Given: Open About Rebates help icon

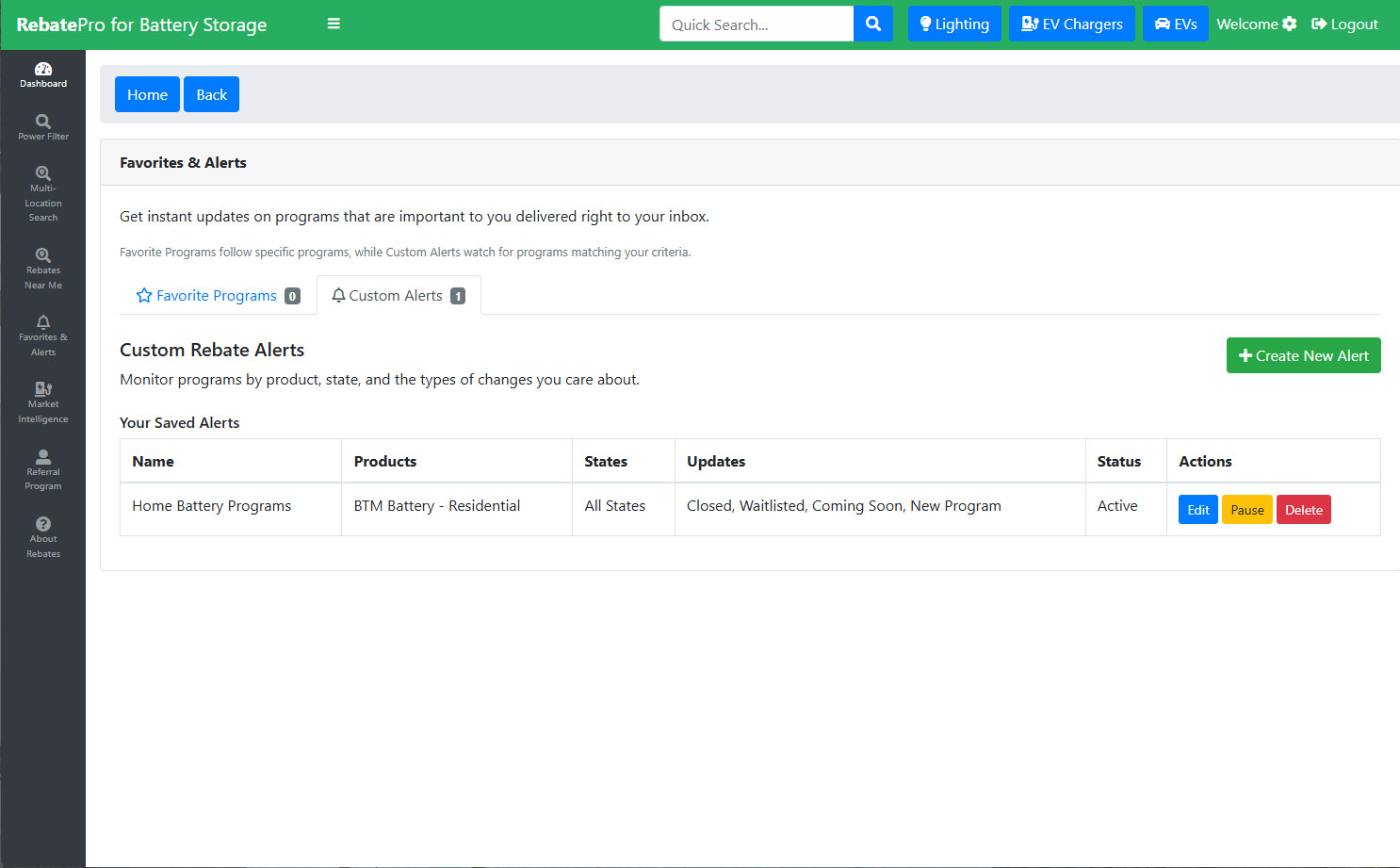Looking at the screenshot, I should click(43, 538).
